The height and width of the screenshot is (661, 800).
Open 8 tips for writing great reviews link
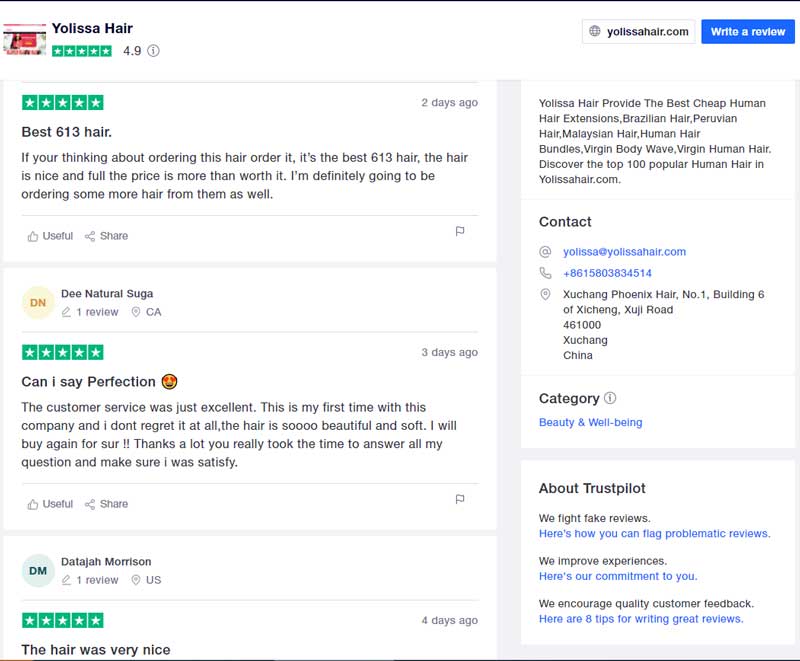coord(641,619)
